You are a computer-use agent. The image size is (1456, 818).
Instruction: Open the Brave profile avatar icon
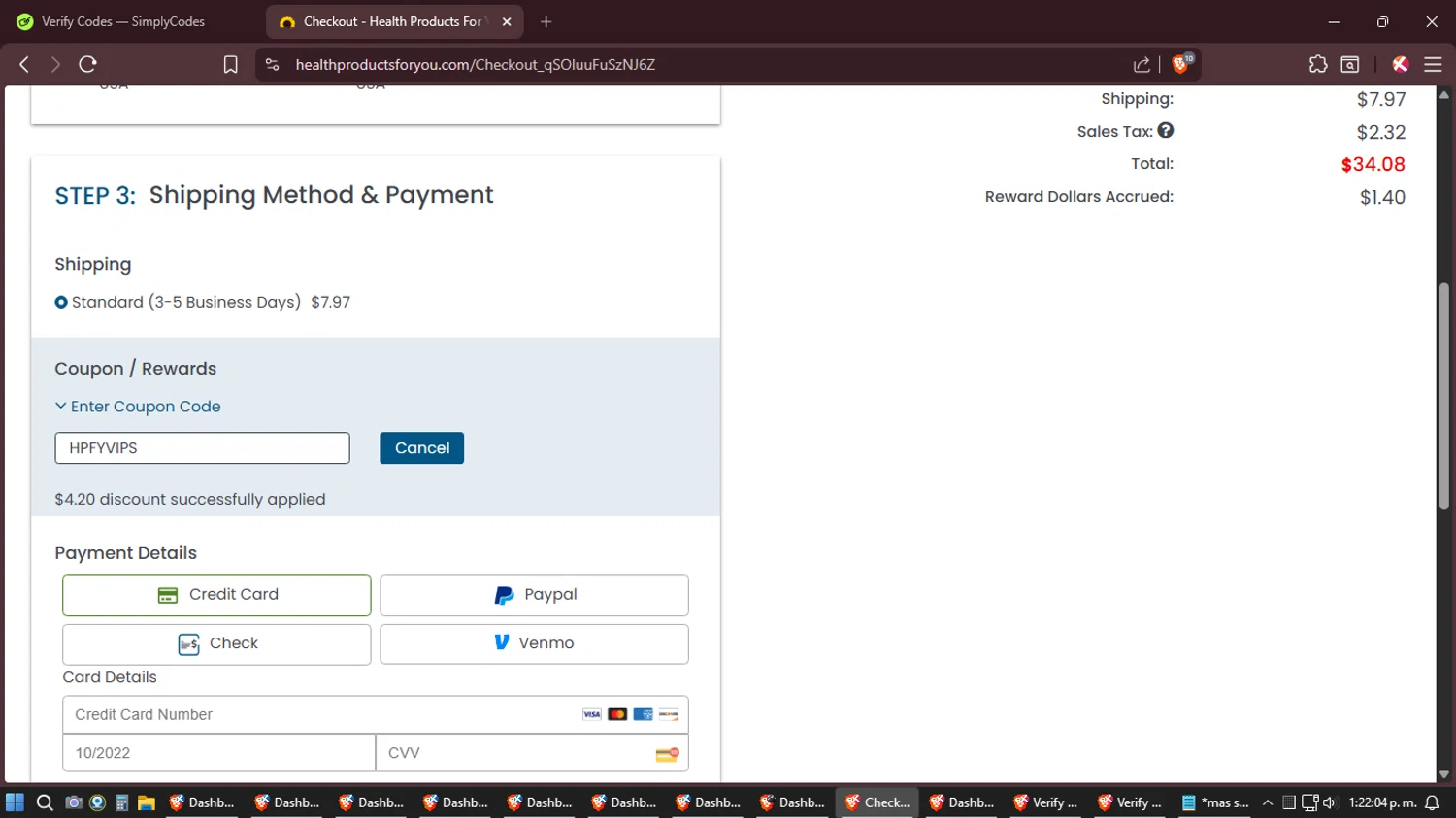click(x=1400, y=64)
